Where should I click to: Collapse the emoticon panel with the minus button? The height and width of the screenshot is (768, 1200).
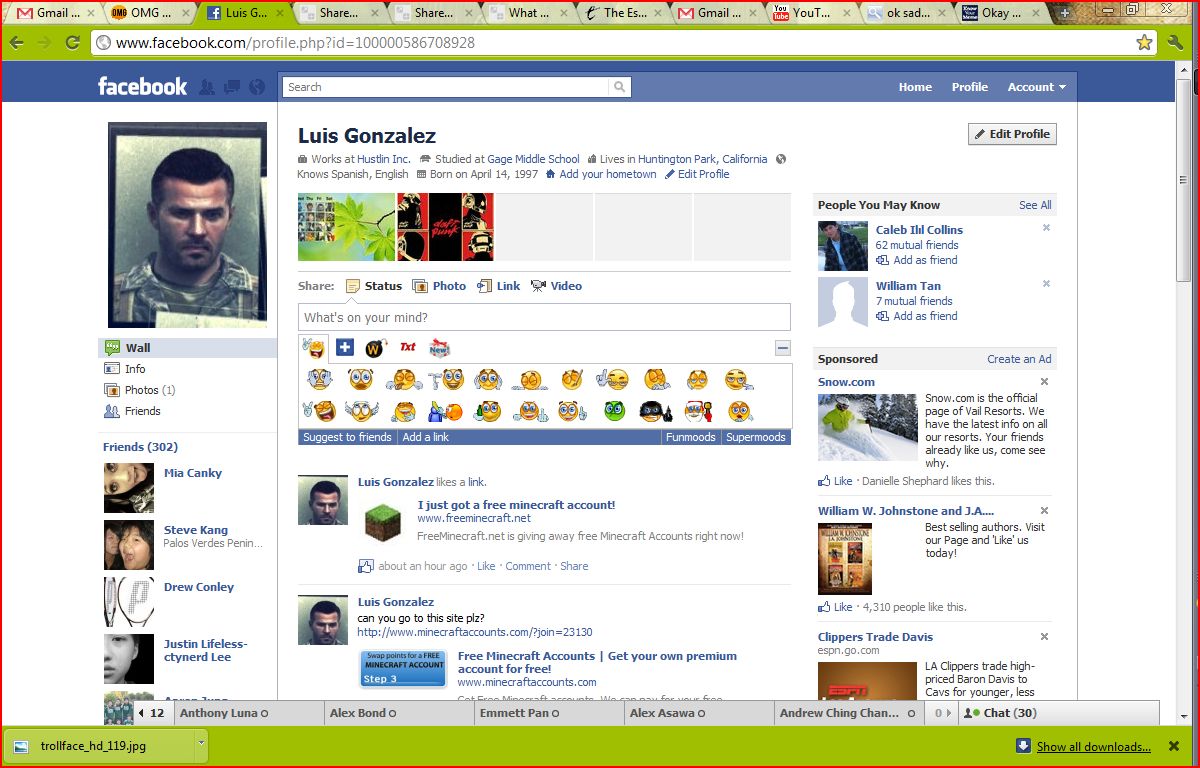[783, 348]
